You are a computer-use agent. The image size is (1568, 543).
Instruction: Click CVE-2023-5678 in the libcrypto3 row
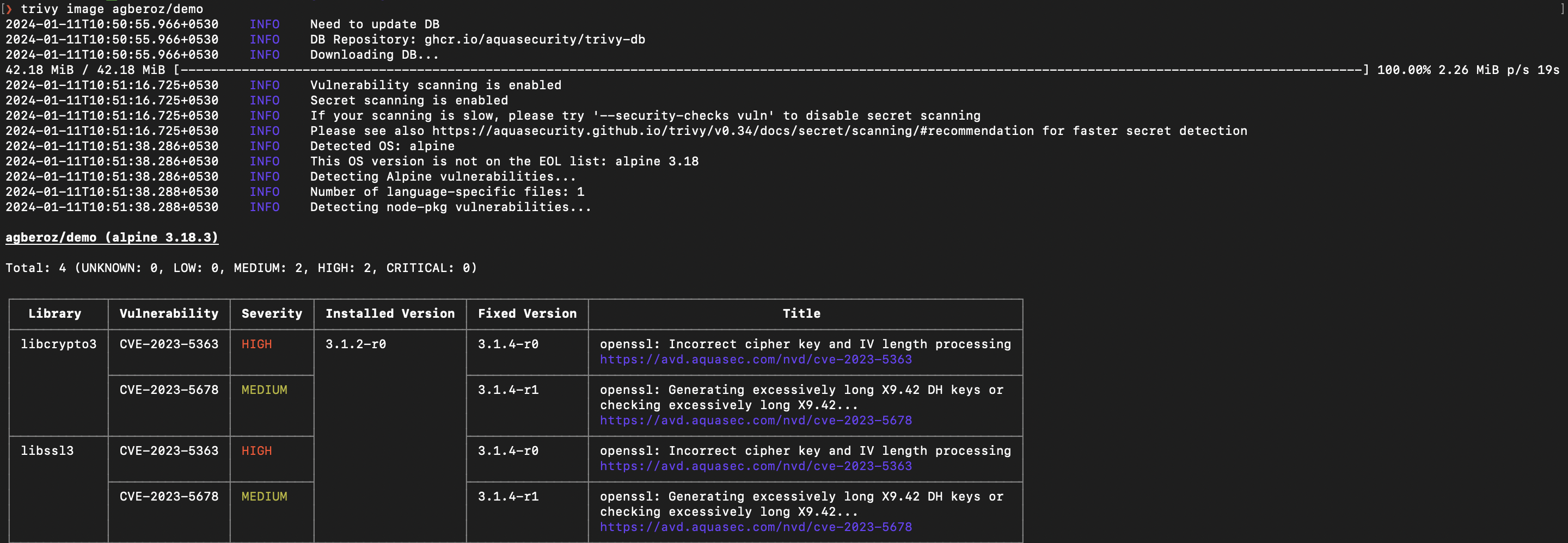tap(169, 390)
